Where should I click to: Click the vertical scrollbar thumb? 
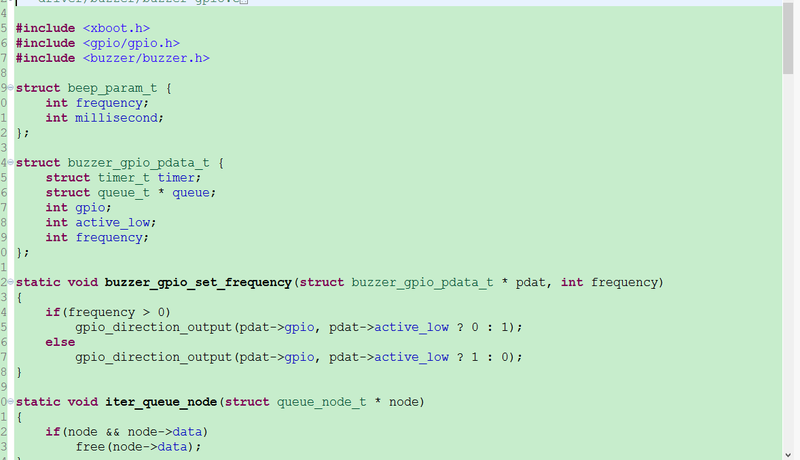pyautogui.click(x=788, y=37)
